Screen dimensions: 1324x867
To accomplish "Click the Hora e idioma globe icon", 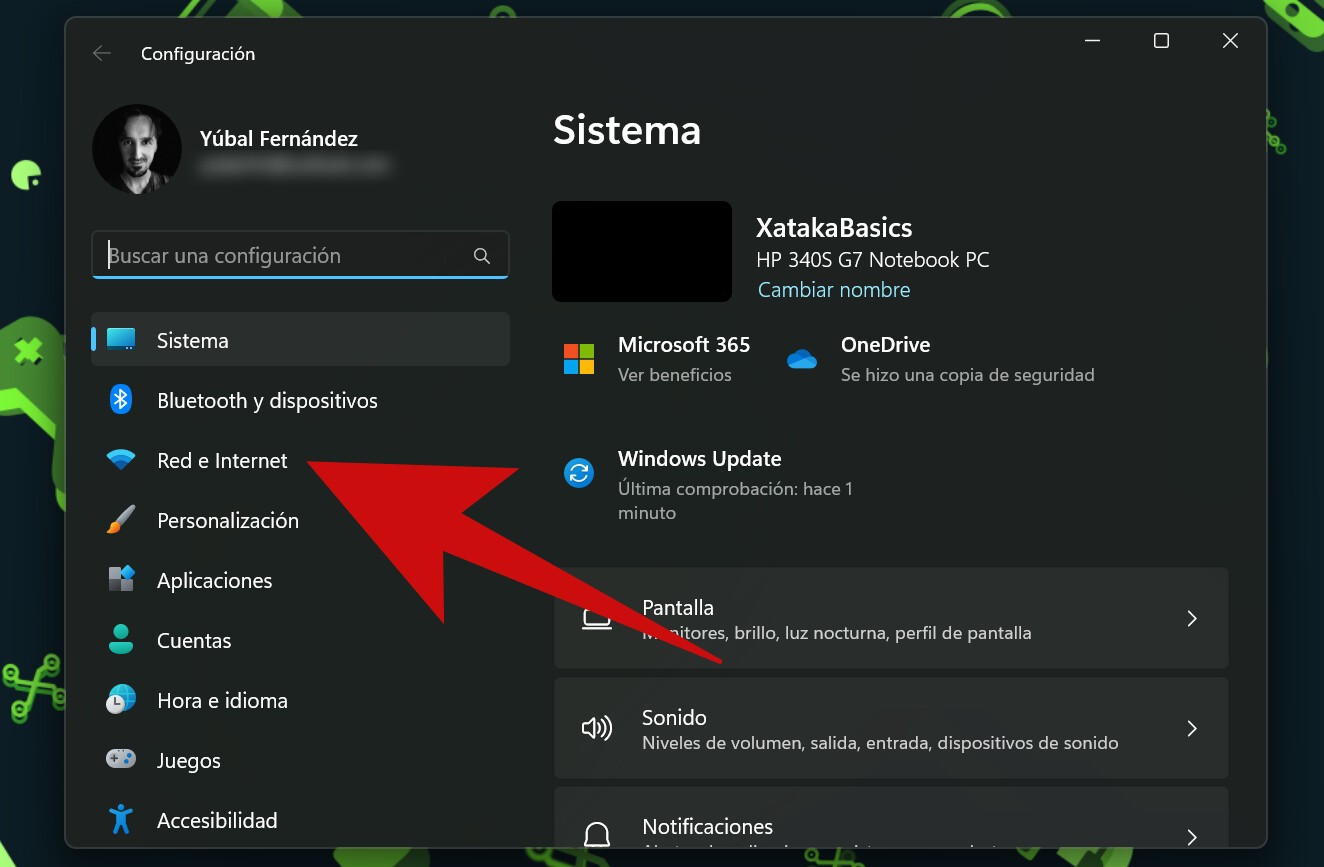I will (121, 700).
